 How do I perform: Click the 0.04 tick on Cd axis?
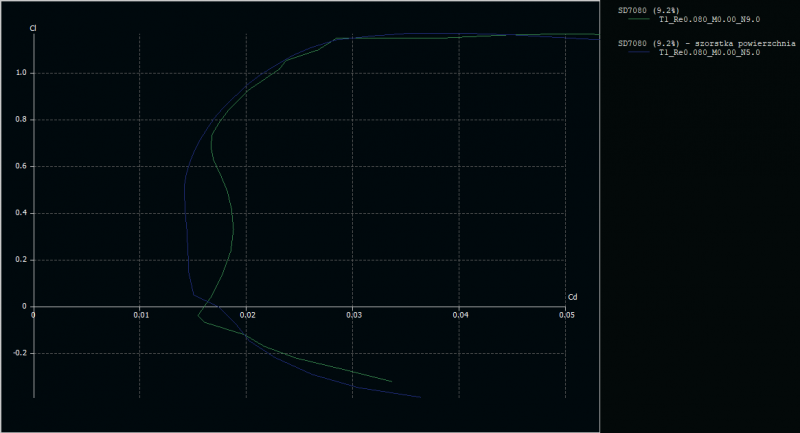coord(460,315)
